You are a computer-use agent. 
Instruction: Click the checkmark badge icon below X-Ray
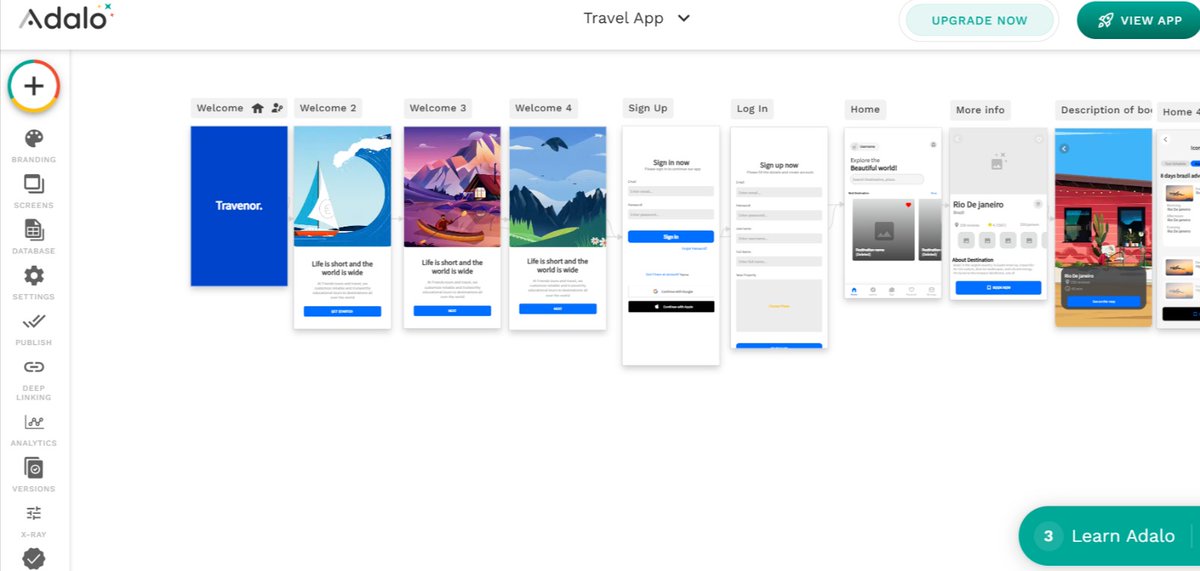pos(34,559)
